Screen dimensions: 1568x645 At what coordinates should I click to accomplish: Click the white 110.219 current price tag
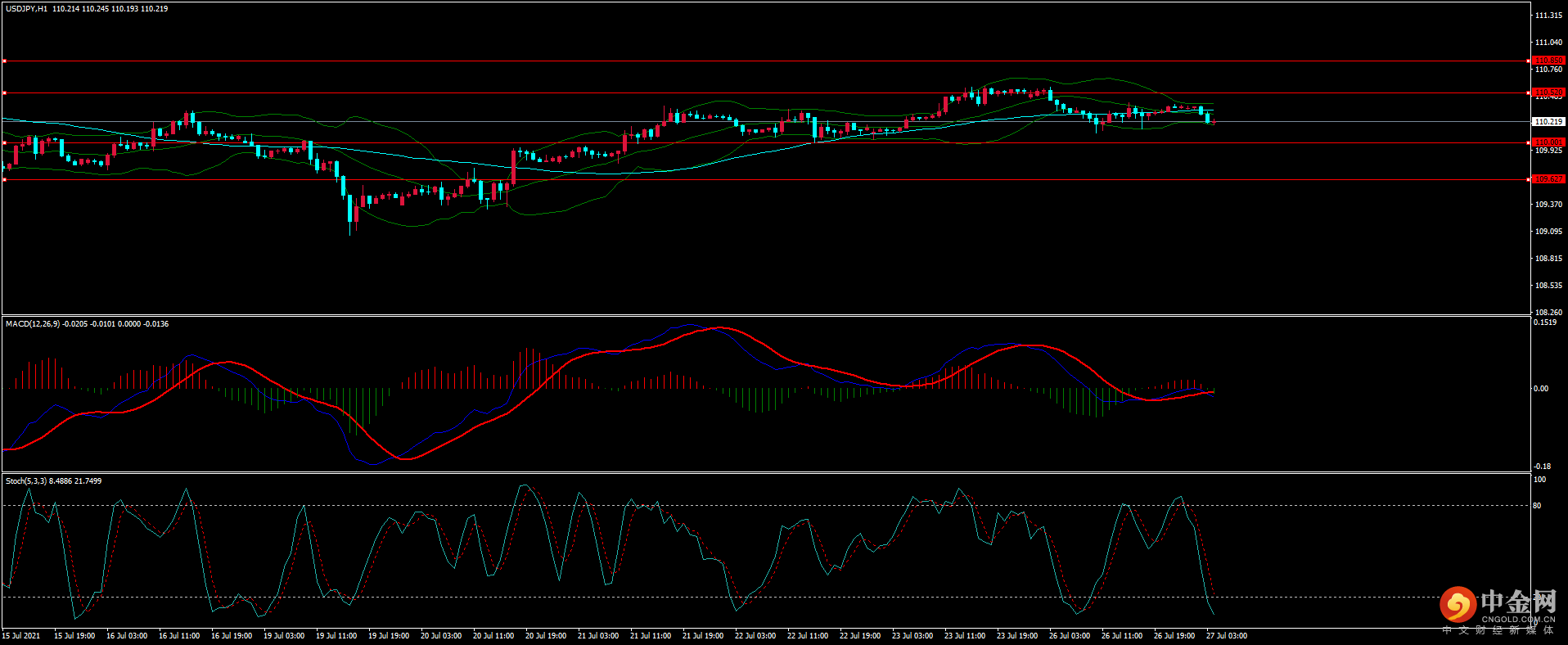pos(1548,121)
